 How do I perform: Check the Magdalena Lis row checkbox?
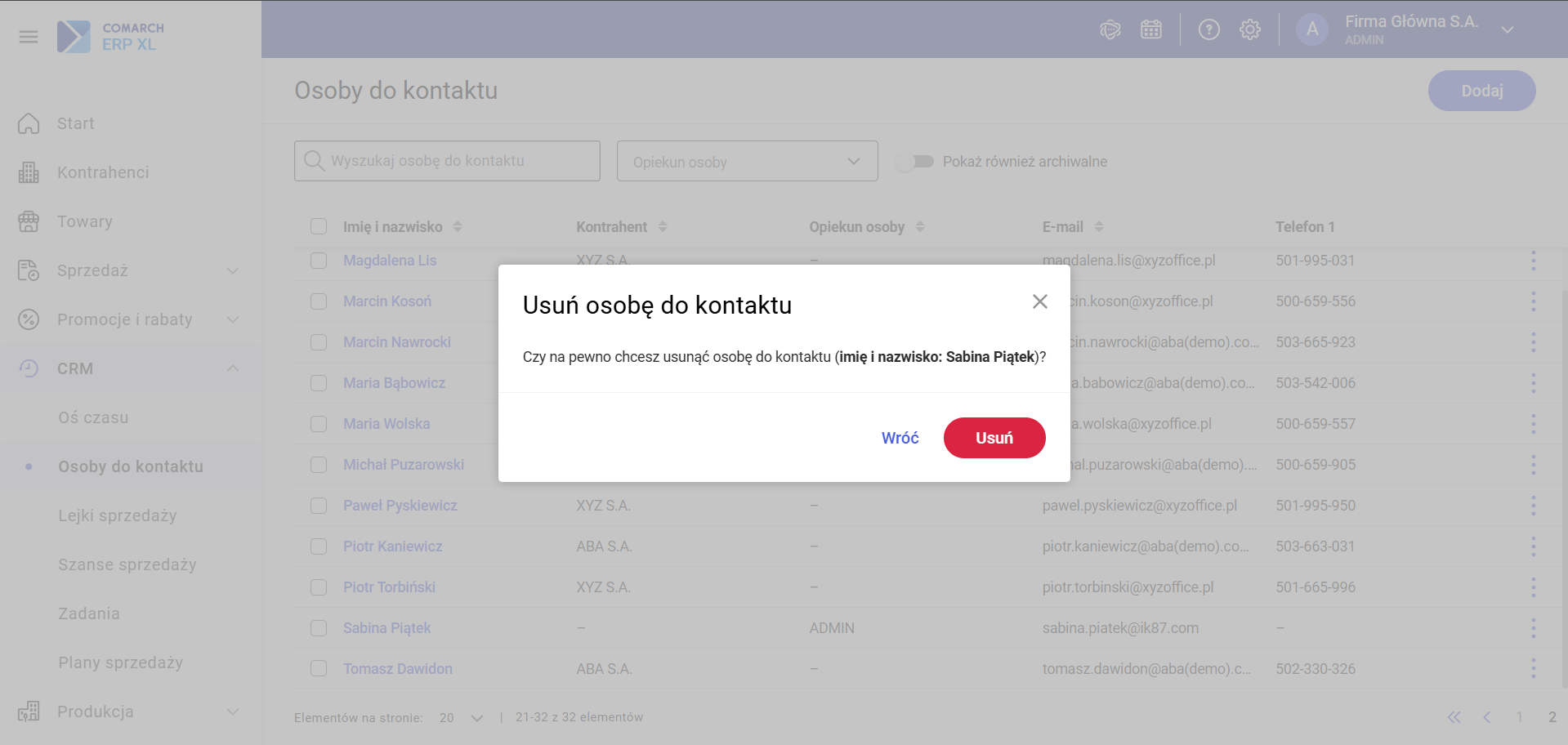point(319,261)
